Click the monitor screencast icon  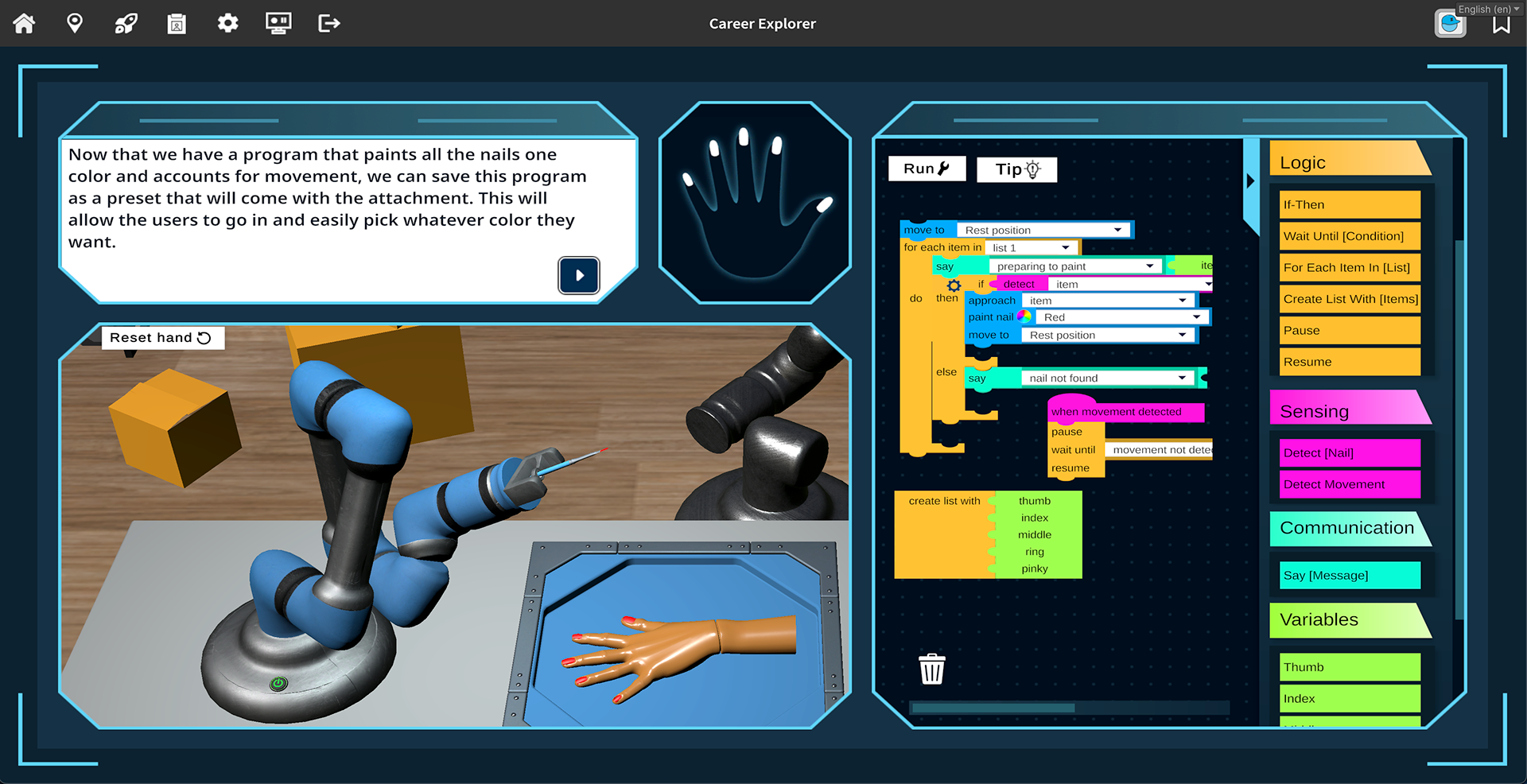[x=278, y=24]
